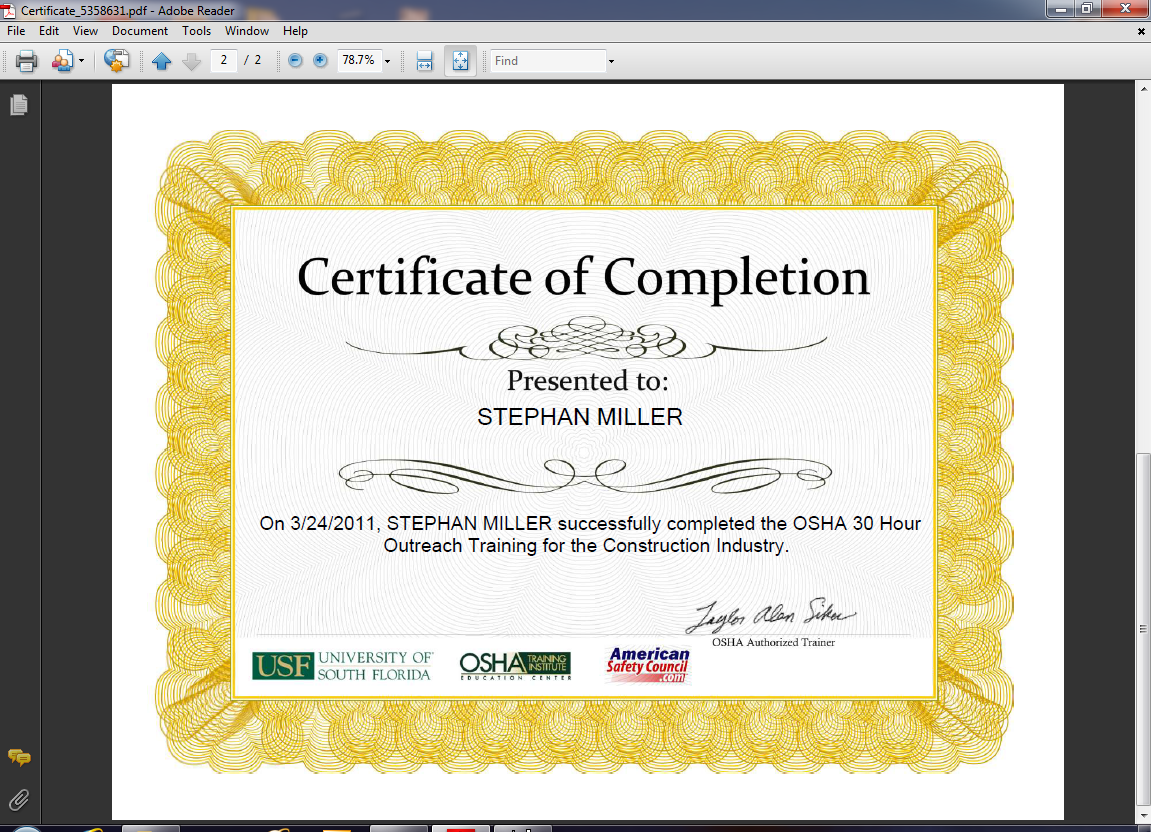This screenshot has width=1151, height=832.
Task: Toggle fit one full page view
Action: tap(460, 61)
